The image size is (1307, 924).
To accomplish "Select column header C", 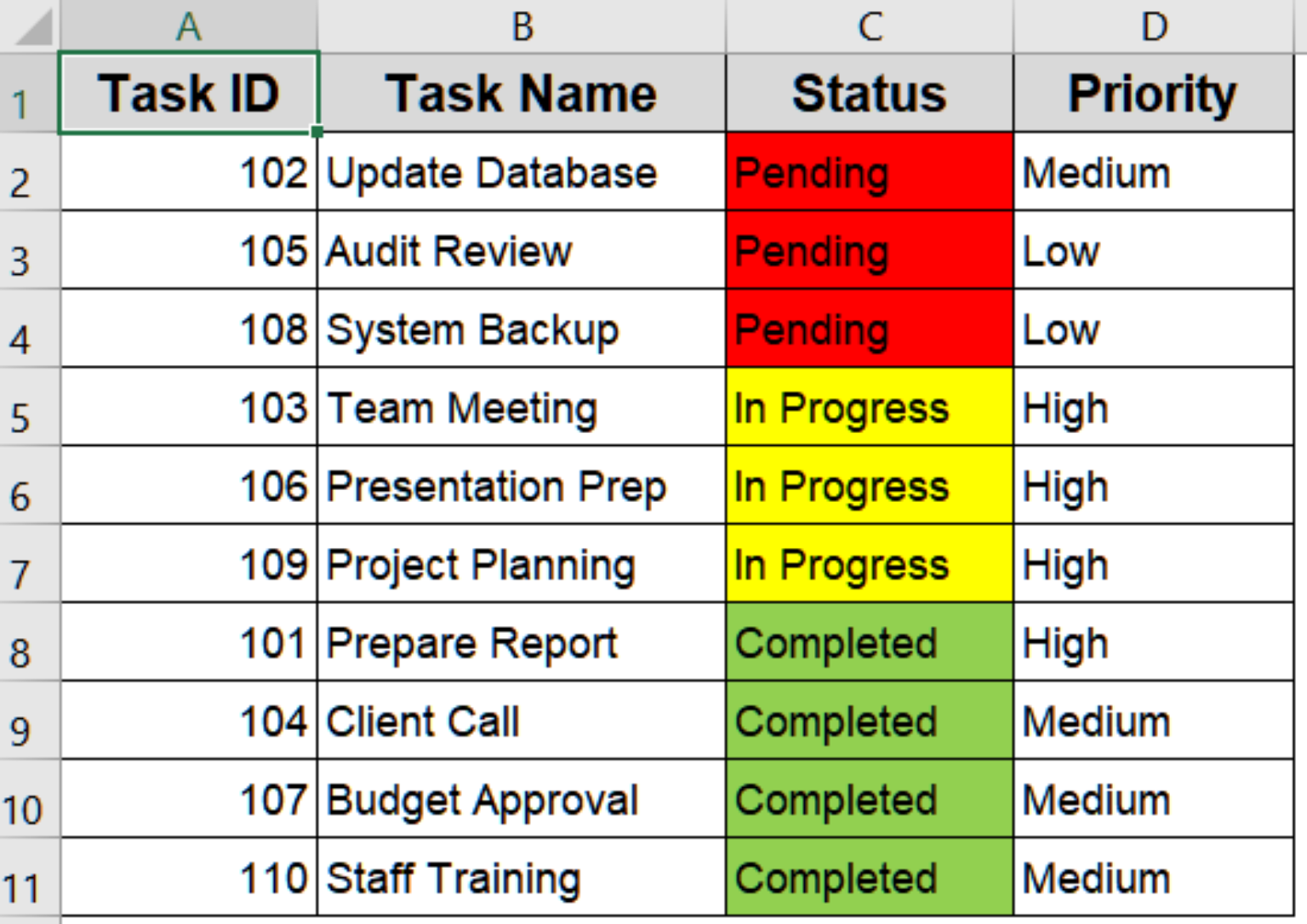I will point(868,26).
